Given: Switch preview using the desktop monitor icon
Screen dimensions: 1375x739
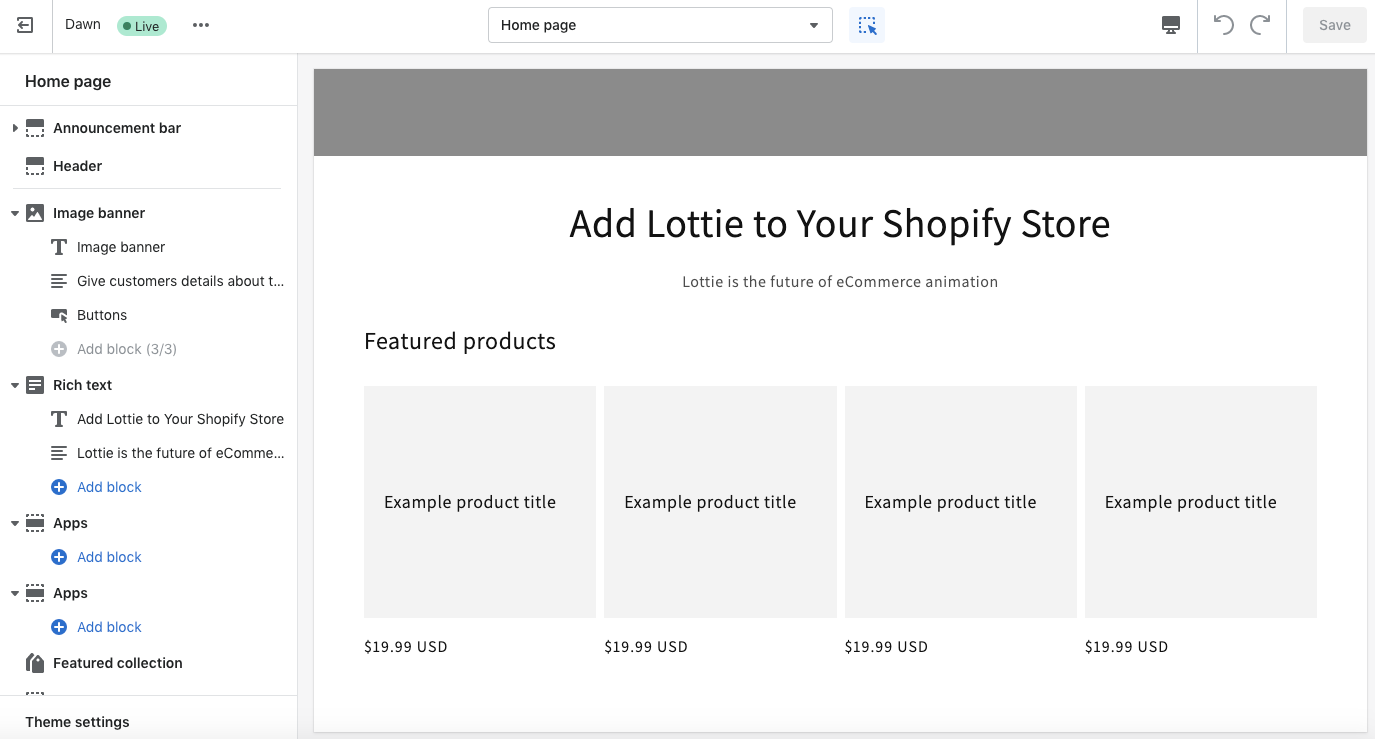Looking at the screenshot, I should pos(1171,26).
